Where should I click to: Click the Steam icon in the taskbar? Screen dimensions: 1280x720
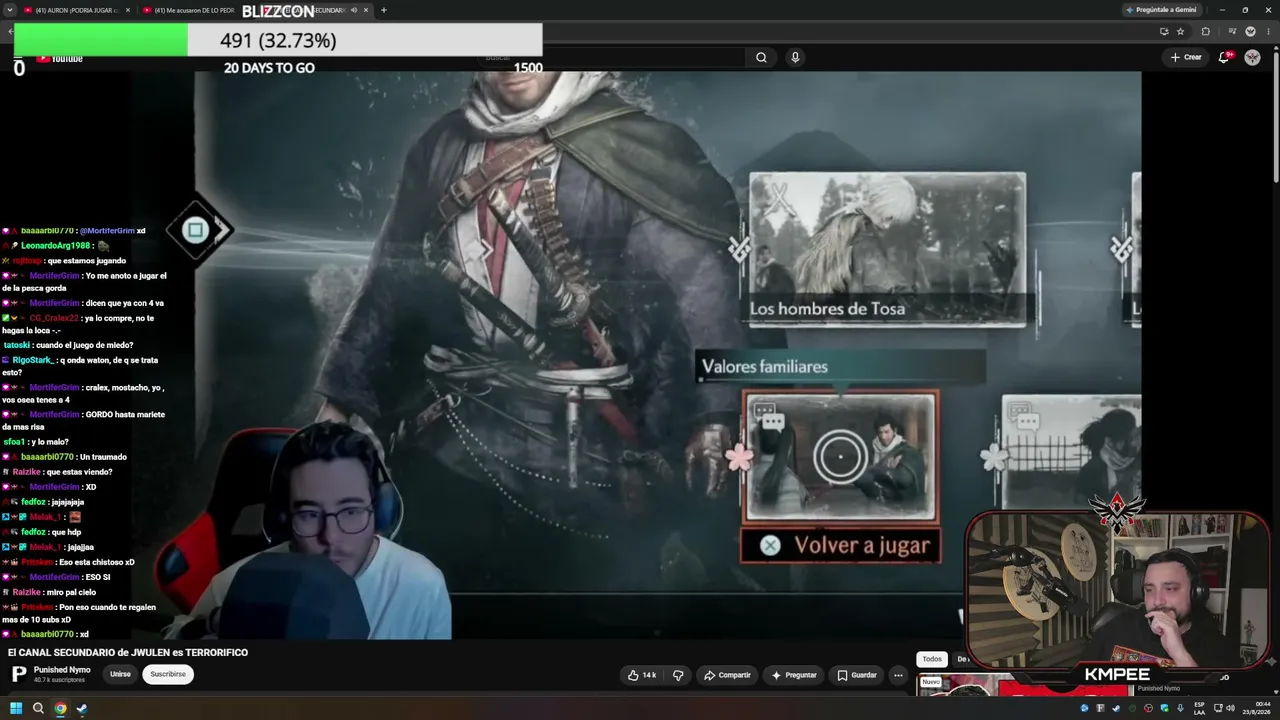[x=82, y=708]
